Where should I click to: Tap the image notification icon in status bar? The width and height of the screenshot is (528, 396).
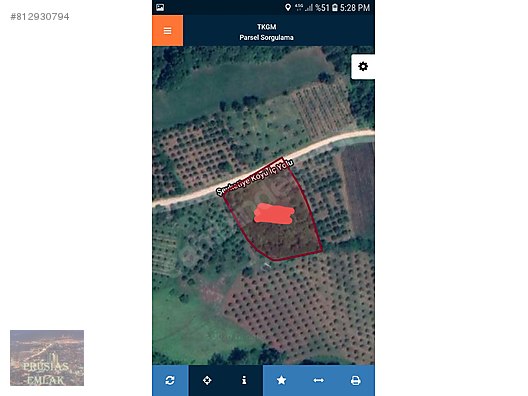click(160, 7)
